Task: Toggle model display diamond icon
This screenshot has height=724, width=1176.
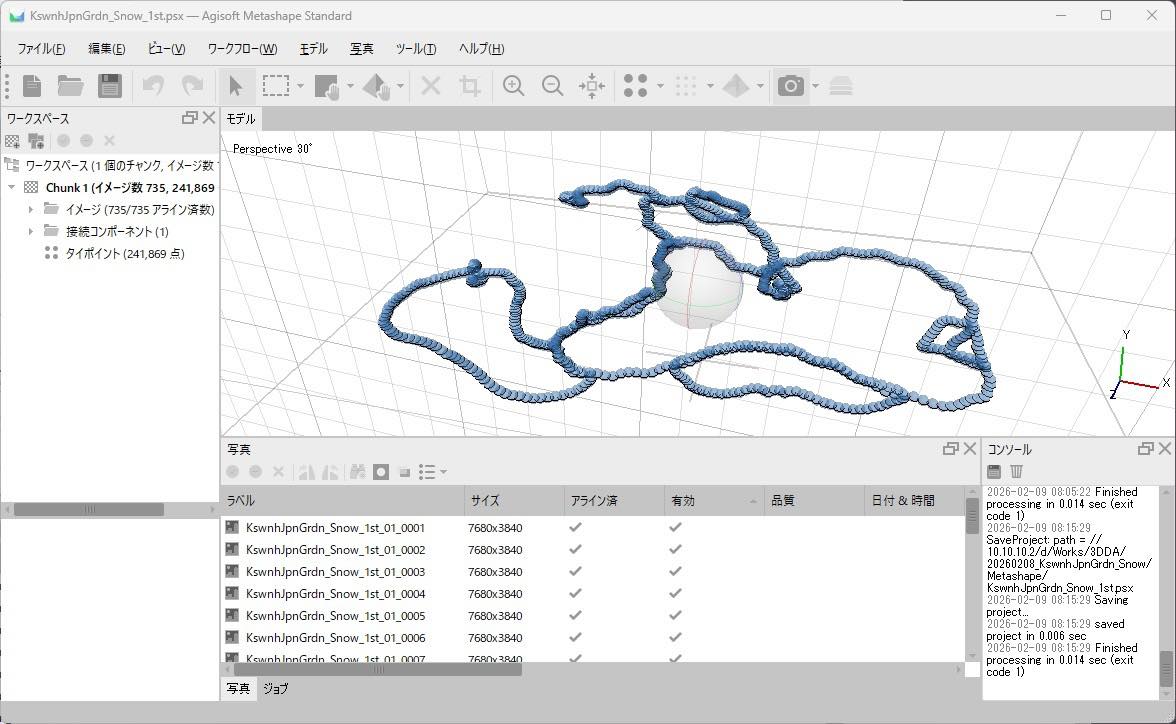Action: (736, 86)
